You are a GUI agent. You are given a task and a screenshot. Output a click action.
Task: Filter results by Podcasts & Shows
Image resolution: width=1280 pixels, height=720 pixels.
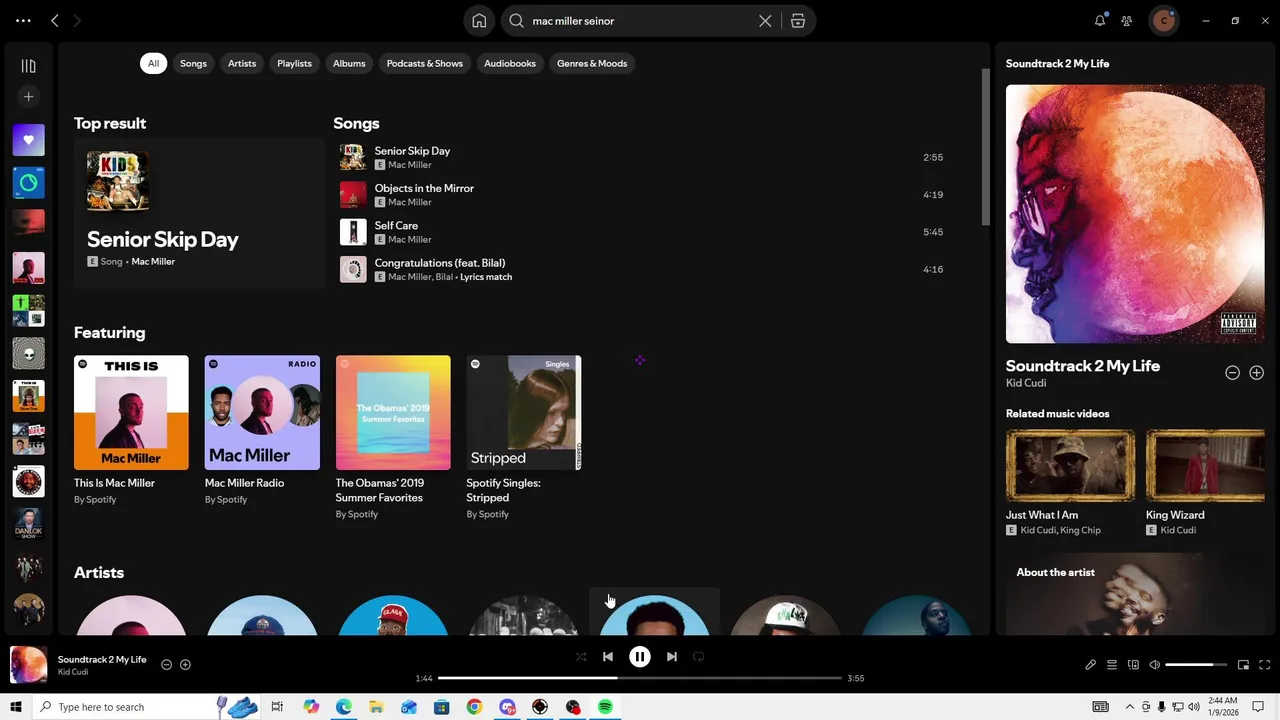click(425, 63)
